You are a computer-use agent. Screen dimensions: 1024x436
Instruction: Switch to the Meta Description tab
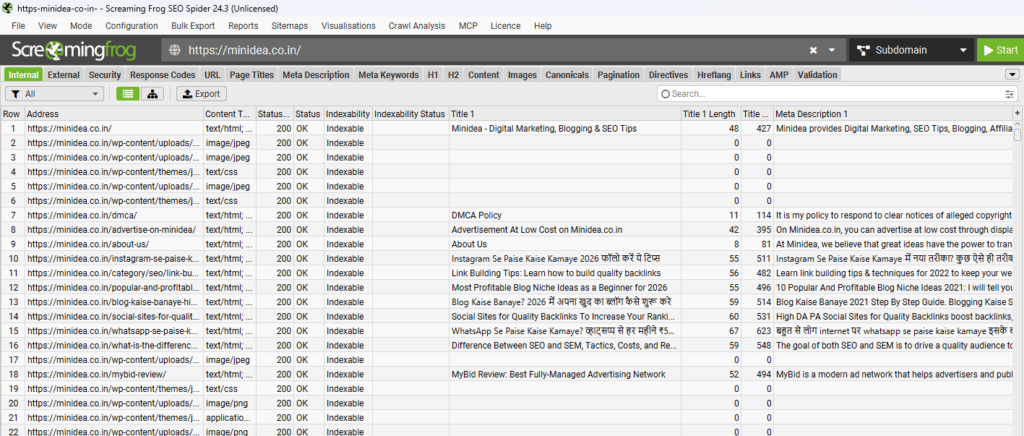[x=316, y=74]
